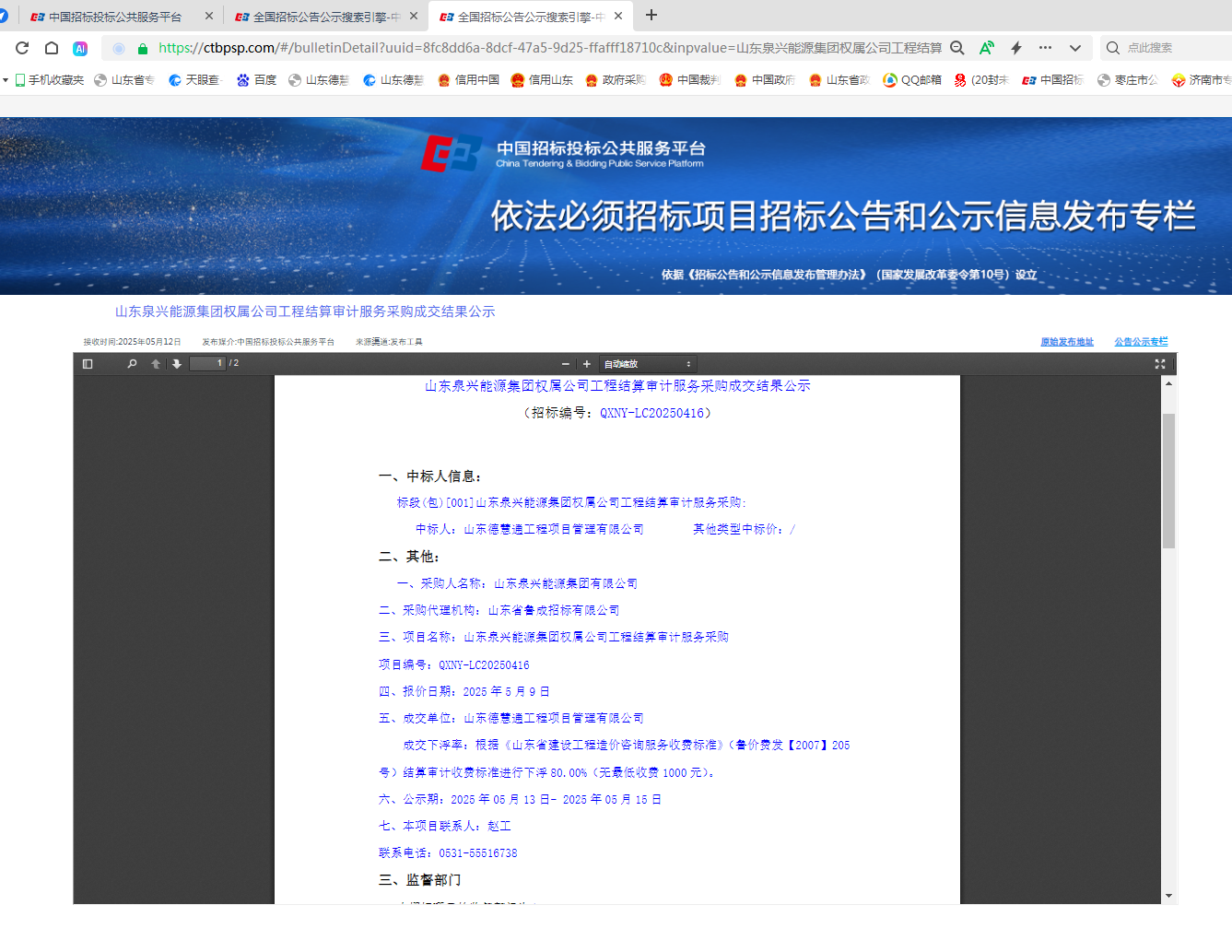The width and height of the screenshot is (1232, 952).
Task: Open the (20封未 mail bookmark
Action: click(x=981, y=80)
